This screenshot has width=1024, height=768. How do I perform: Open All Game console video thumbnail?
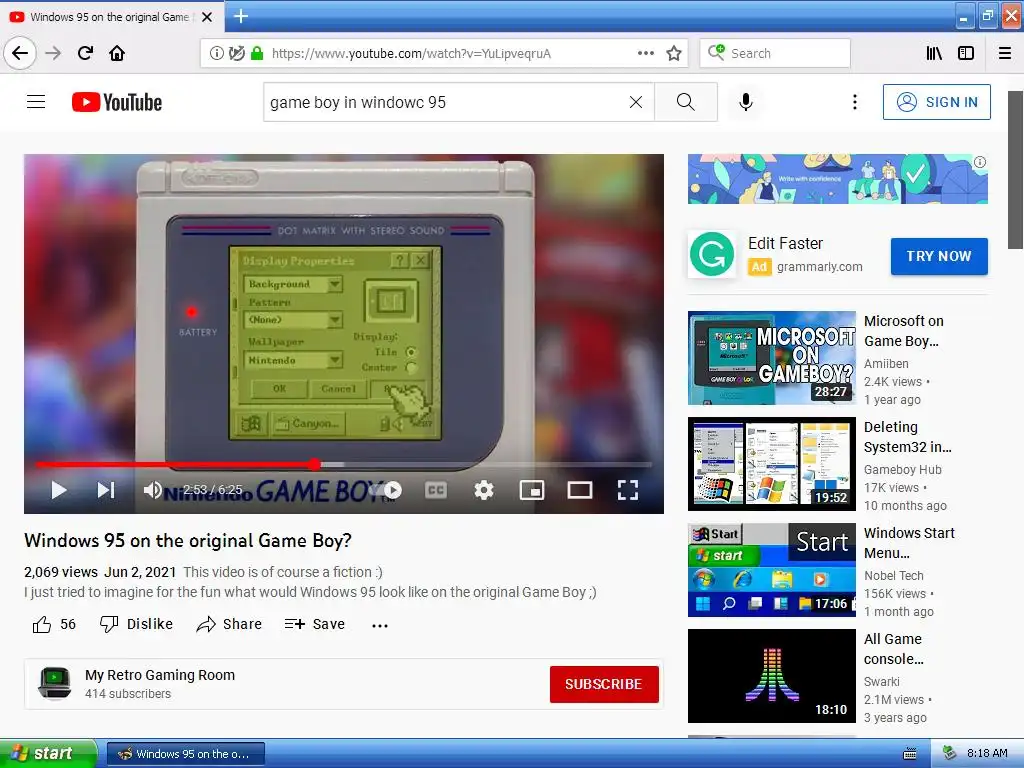click(771, 675)
